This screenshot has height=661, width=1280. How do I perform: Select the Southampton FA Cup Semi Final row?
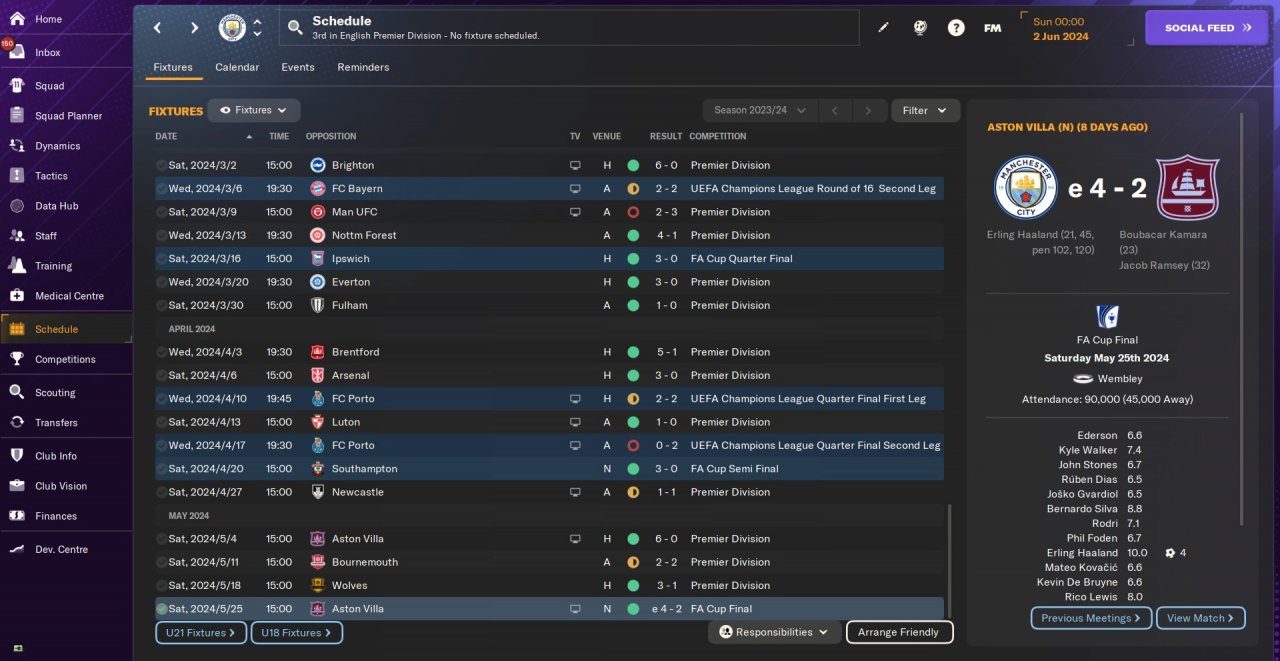pyautogui.click(x=548, y=468)
